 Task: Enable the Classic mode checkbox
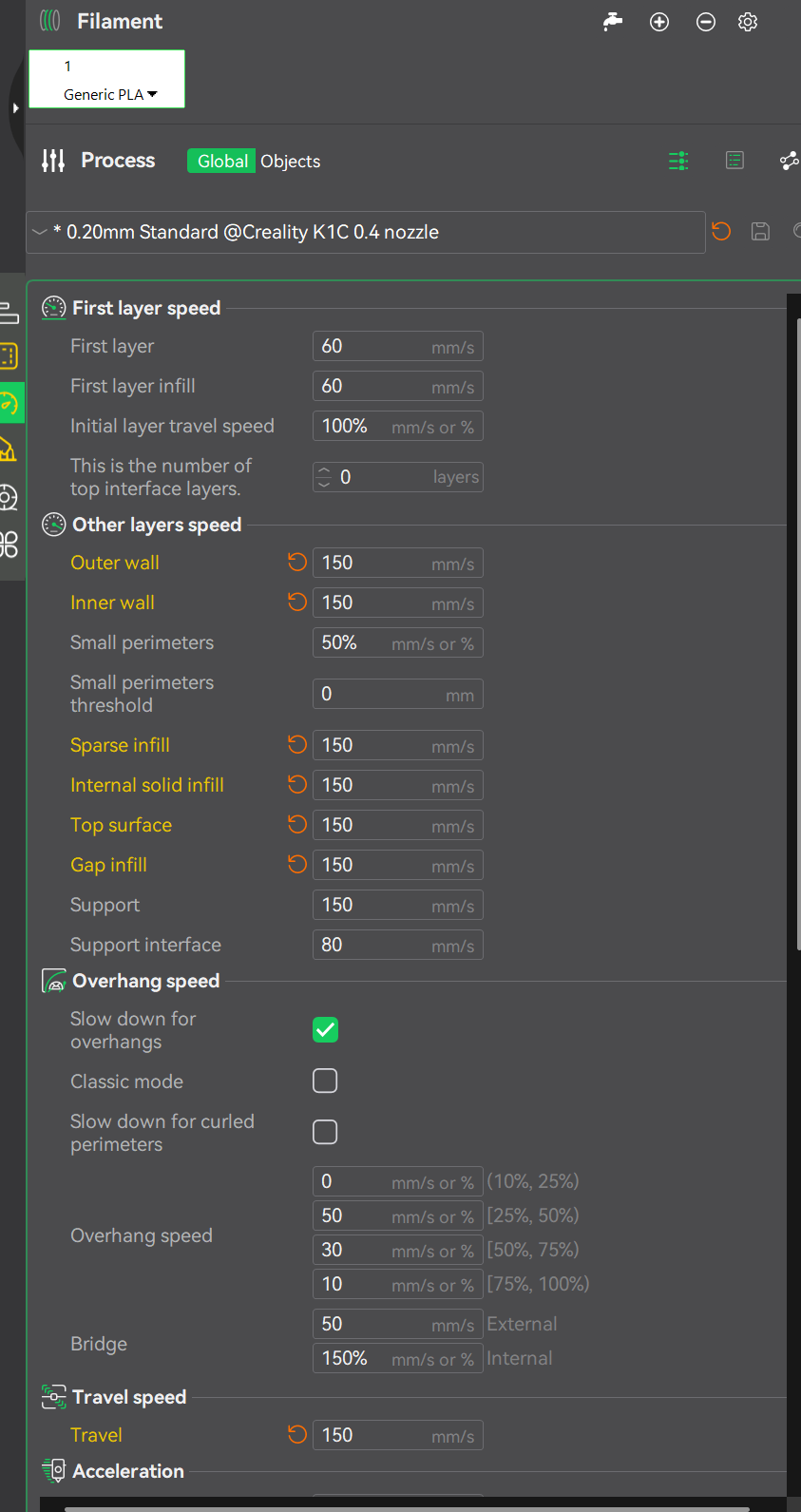coord(325,1081)
